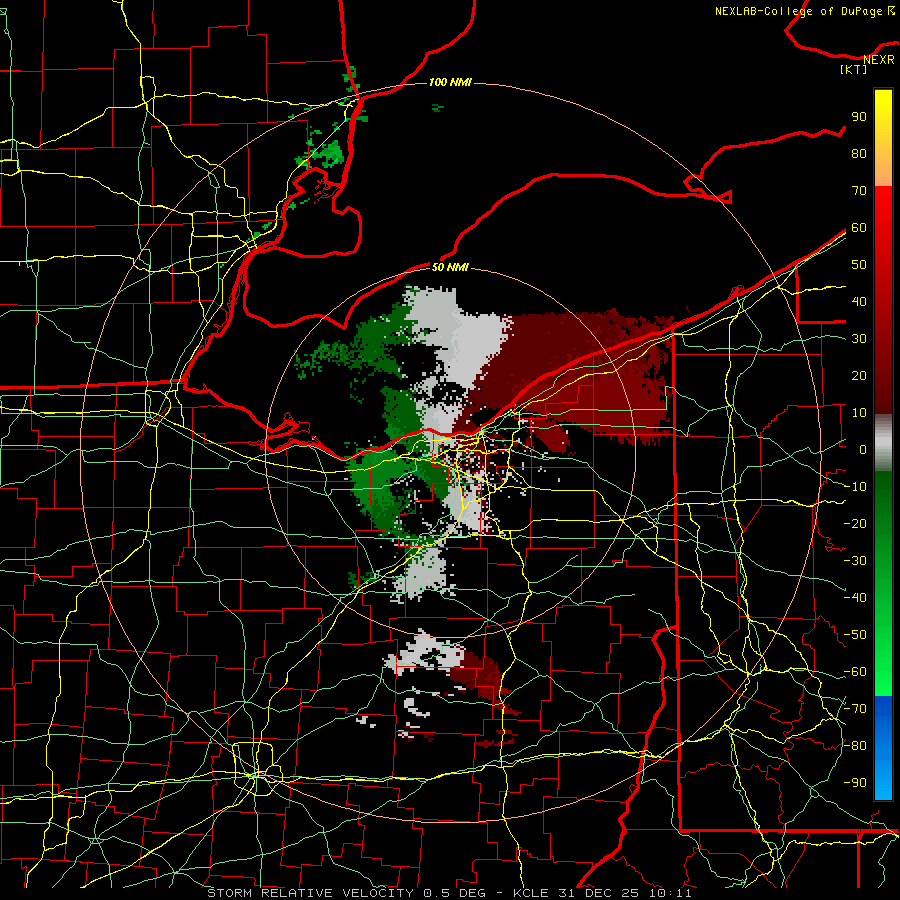Click the 20 value on velocity scale
900x900 pixels.
coord(859,376)
